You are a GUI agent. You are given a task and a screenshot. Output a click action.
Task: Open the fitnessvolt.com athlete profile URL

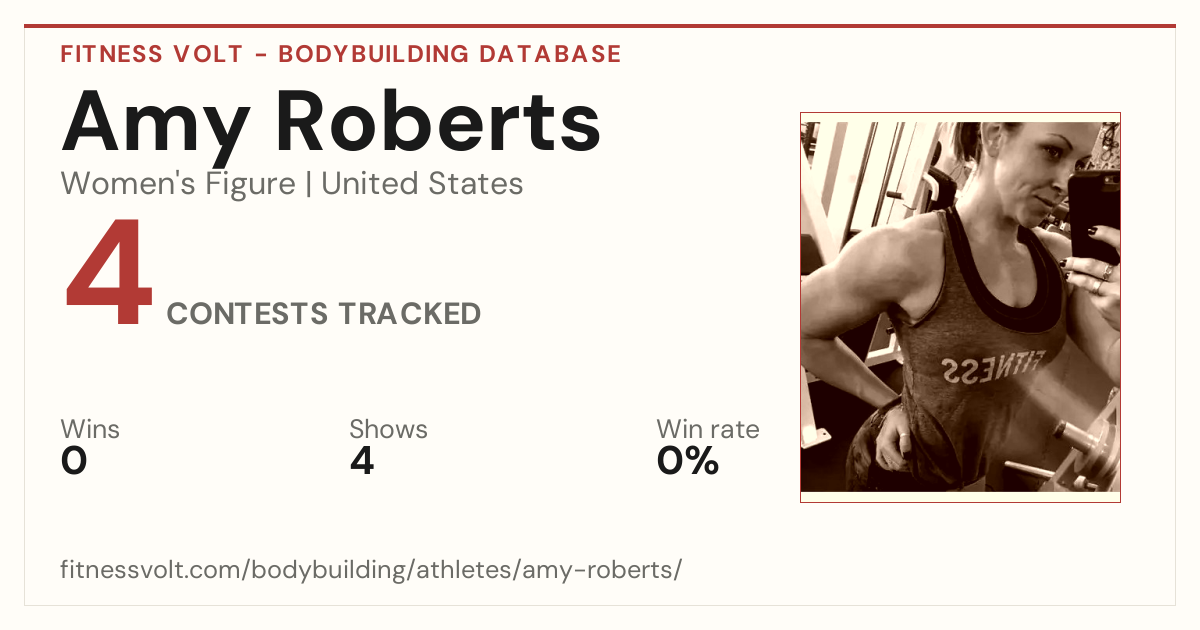pos(371,570)
